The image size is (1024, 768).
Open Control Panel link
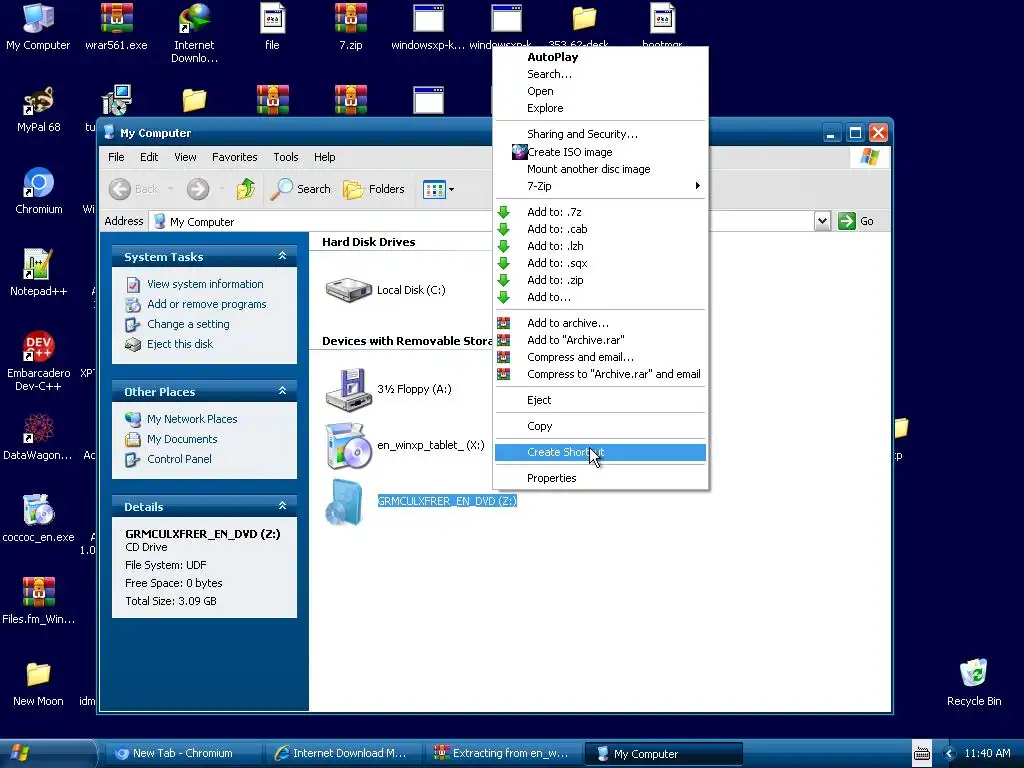coord(179,459)
